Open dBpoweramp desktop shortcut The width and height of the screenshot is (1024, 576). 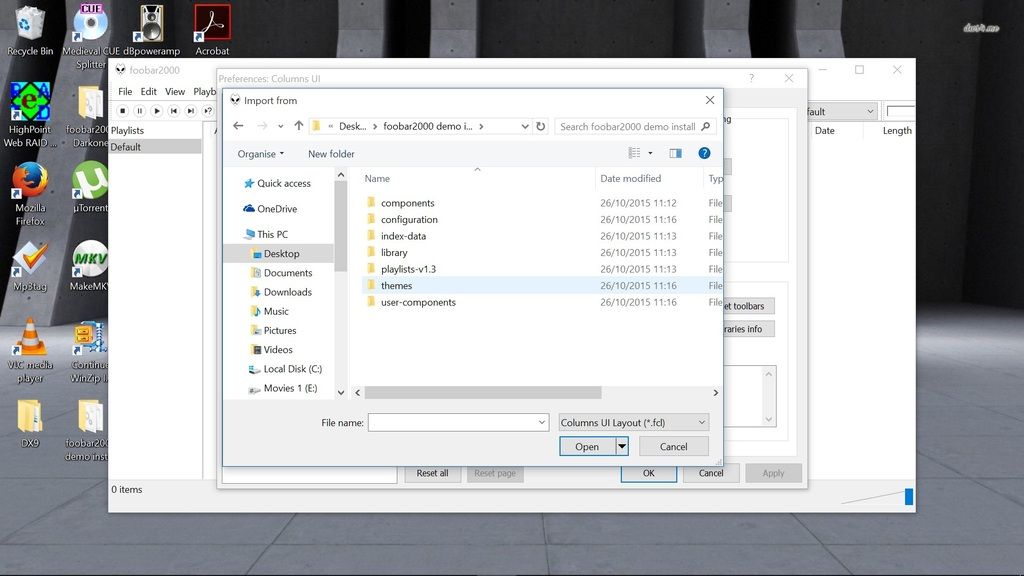(152, 30)
